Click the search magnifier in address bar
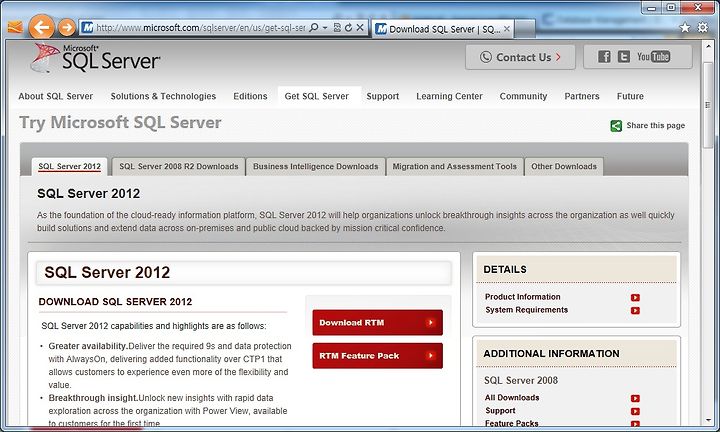 314,28
